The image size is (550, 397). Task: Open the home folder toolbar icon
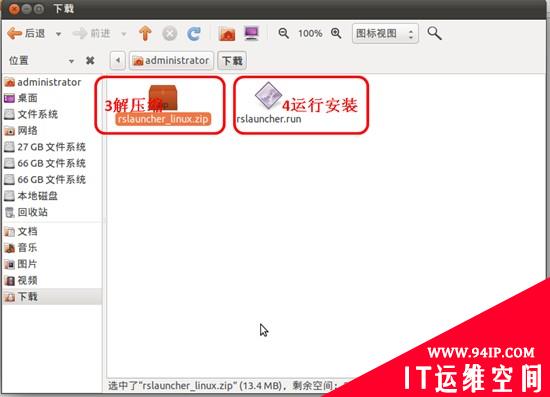click(227, 34)
